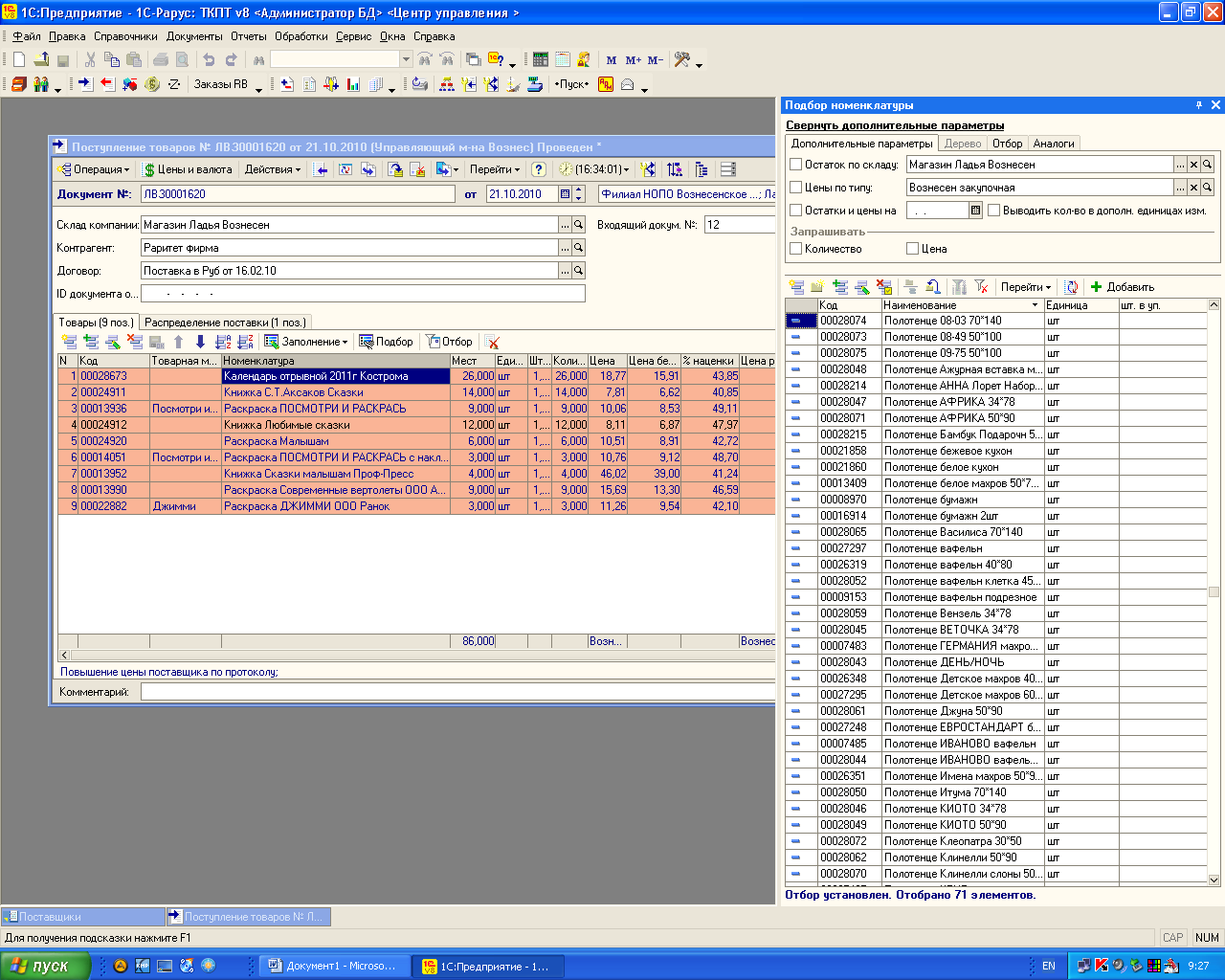
Task: Switch to Отбор tab in Подбор панели
Action: (1007, 144)
